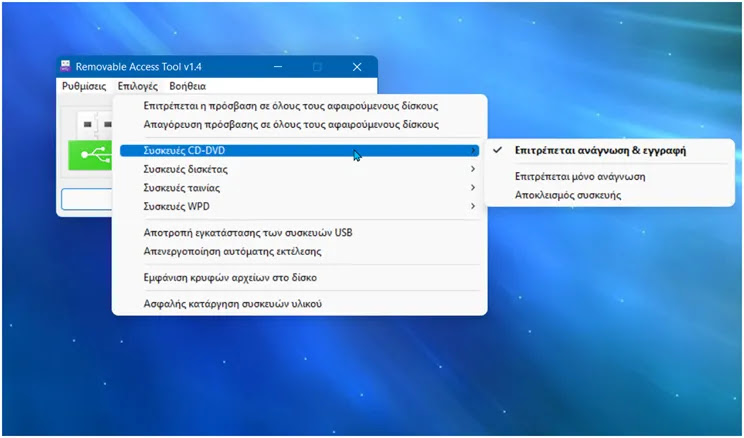Image resolution: width=744 pixels, height=438 pixels.
Task: Click the Removable Access Tool title bar icon
Action: (65, 66)
